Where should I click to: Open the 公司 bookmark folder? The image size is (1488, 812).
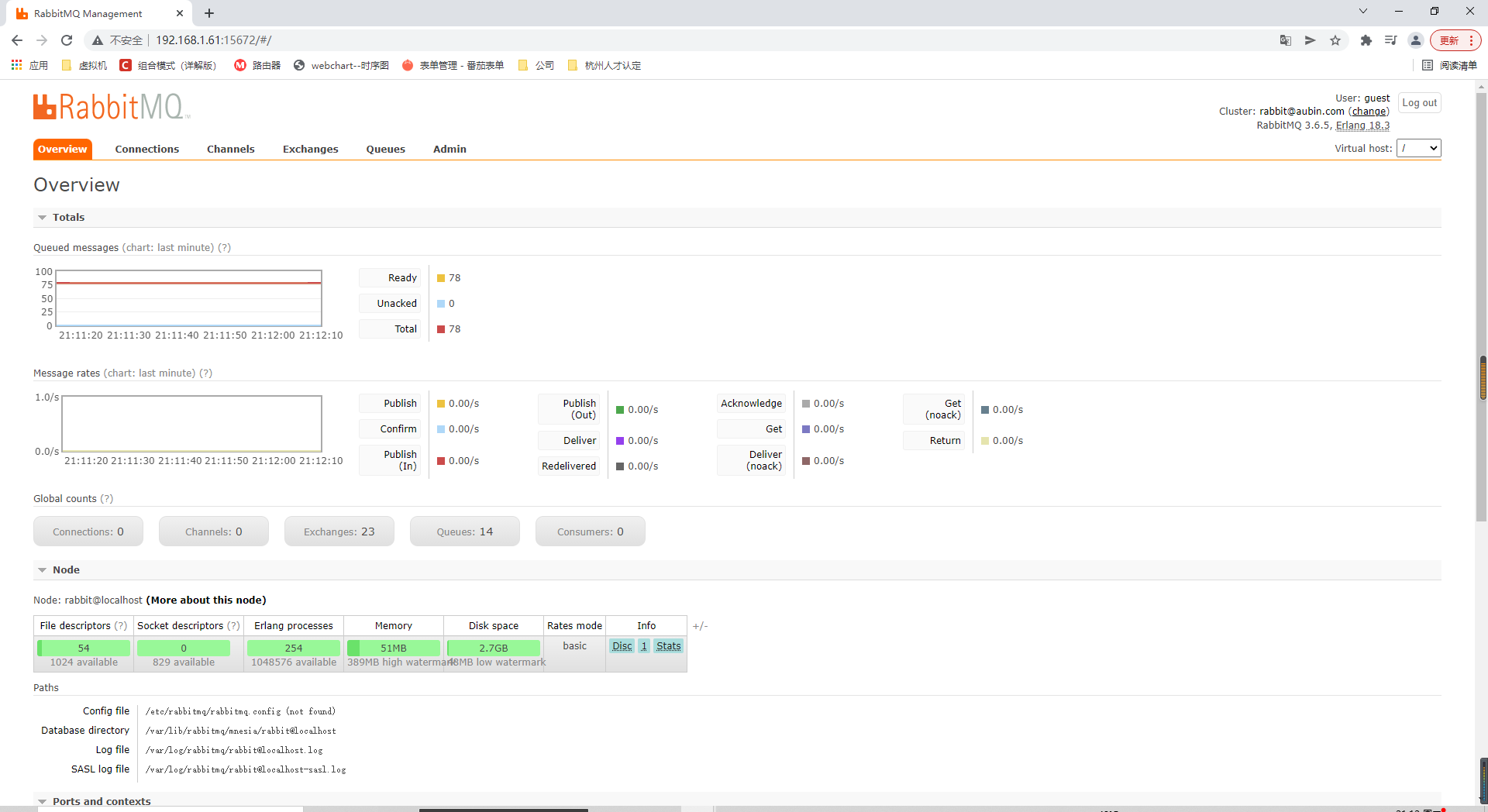click(536, 65)
